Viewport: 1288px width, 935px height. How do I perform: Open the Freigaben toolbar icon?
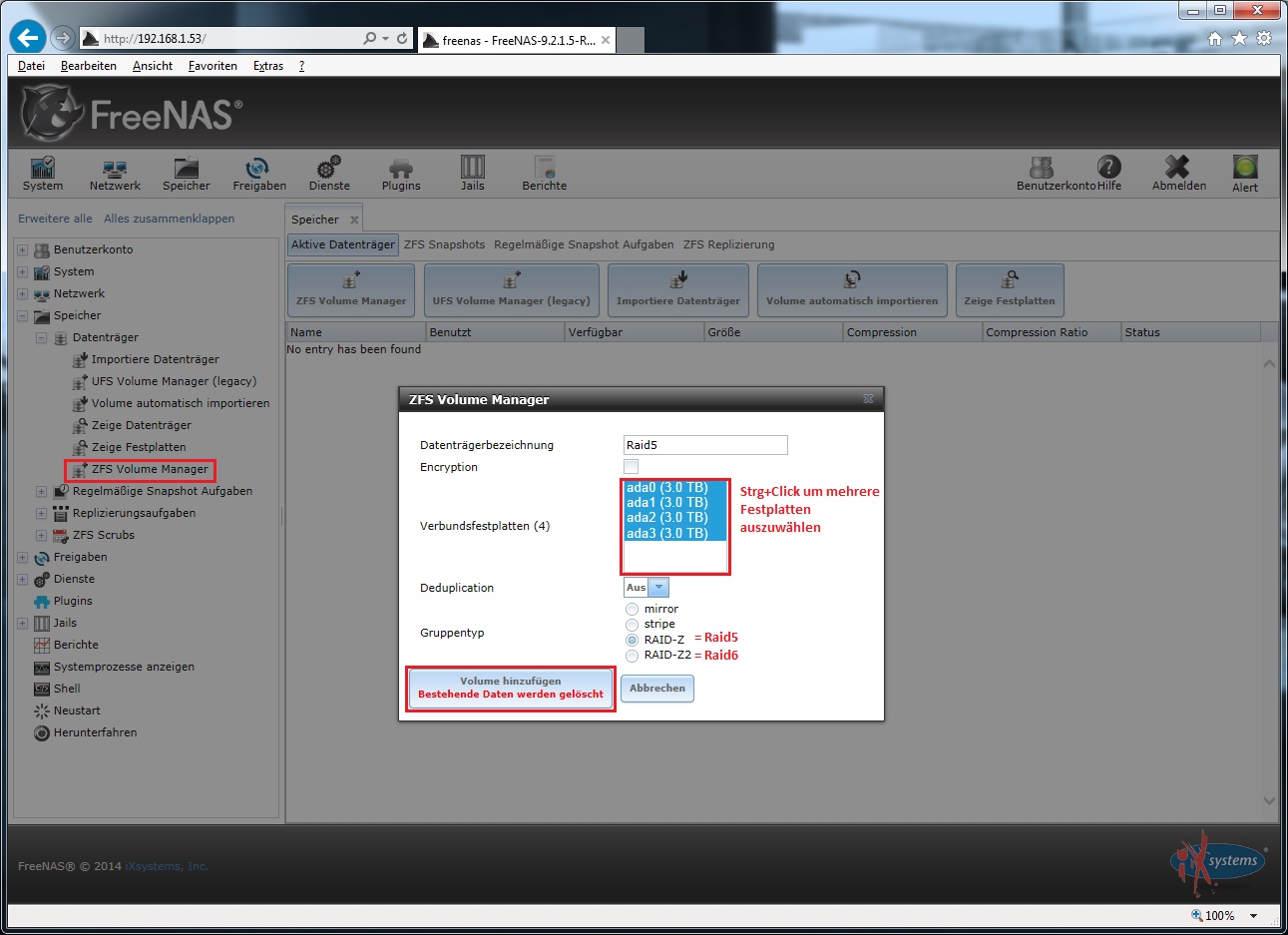pos(259,173)
